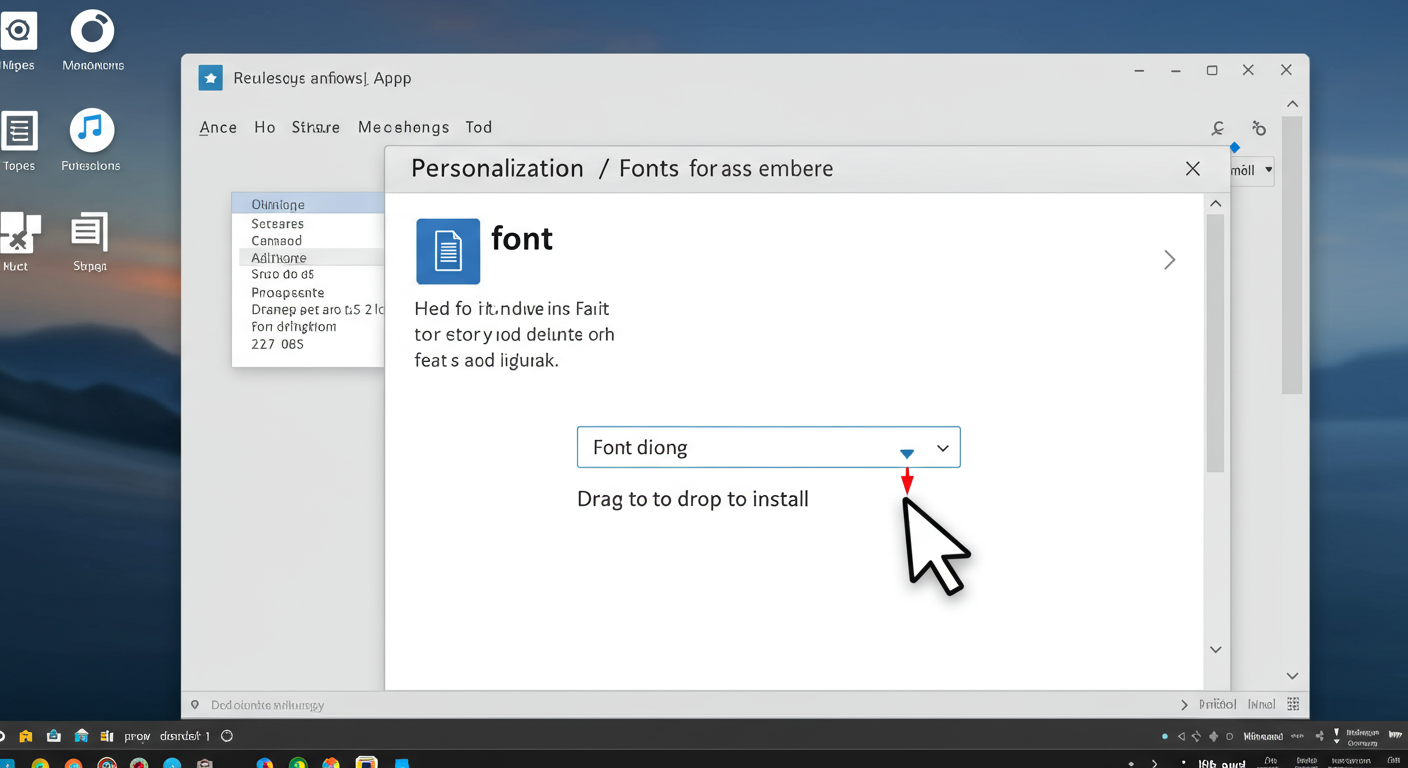Open the music note desktop icon
Screen dimensions: 1408x768
(91, 130)
